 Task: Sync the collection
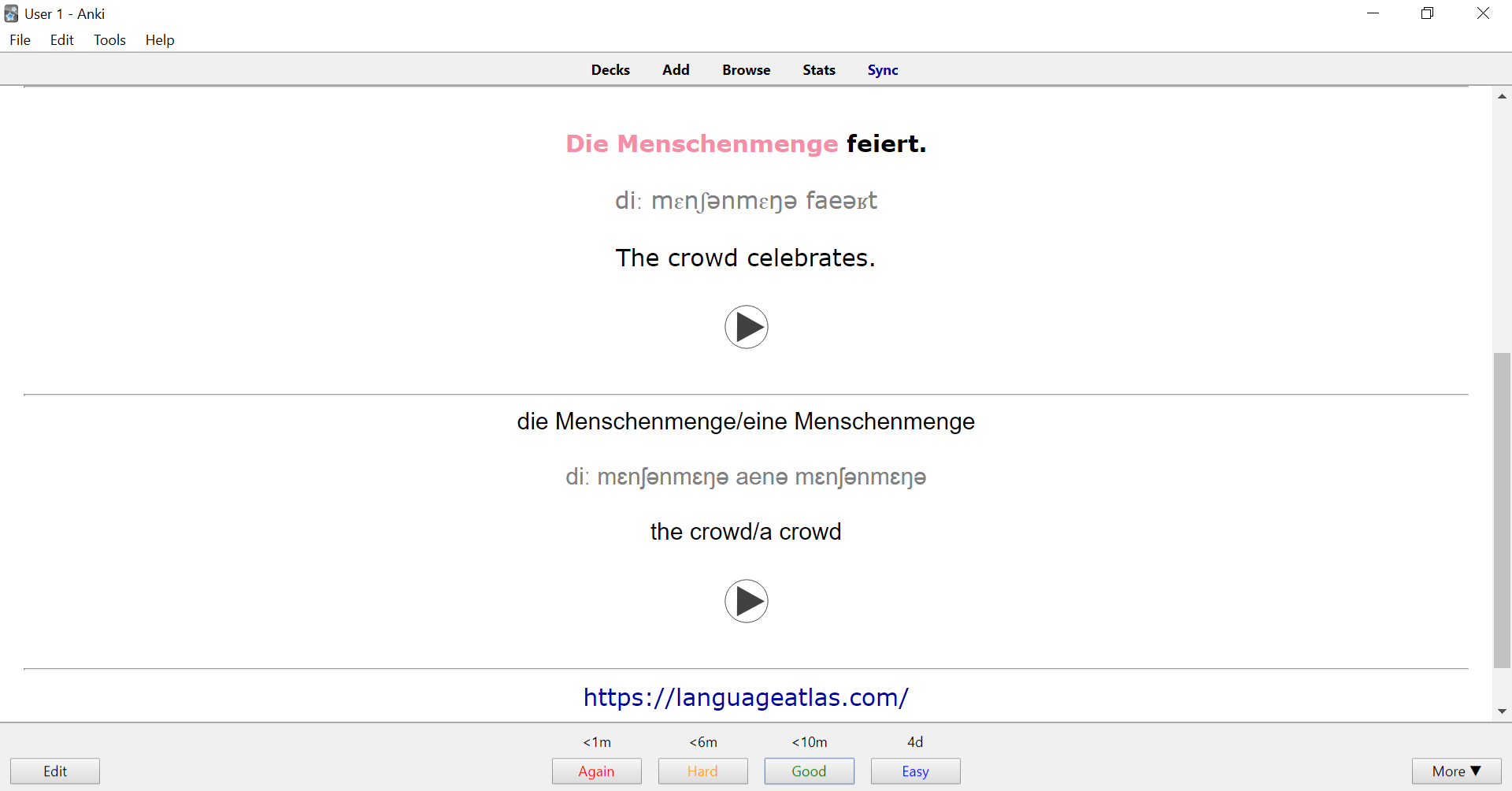click(882, 69)
